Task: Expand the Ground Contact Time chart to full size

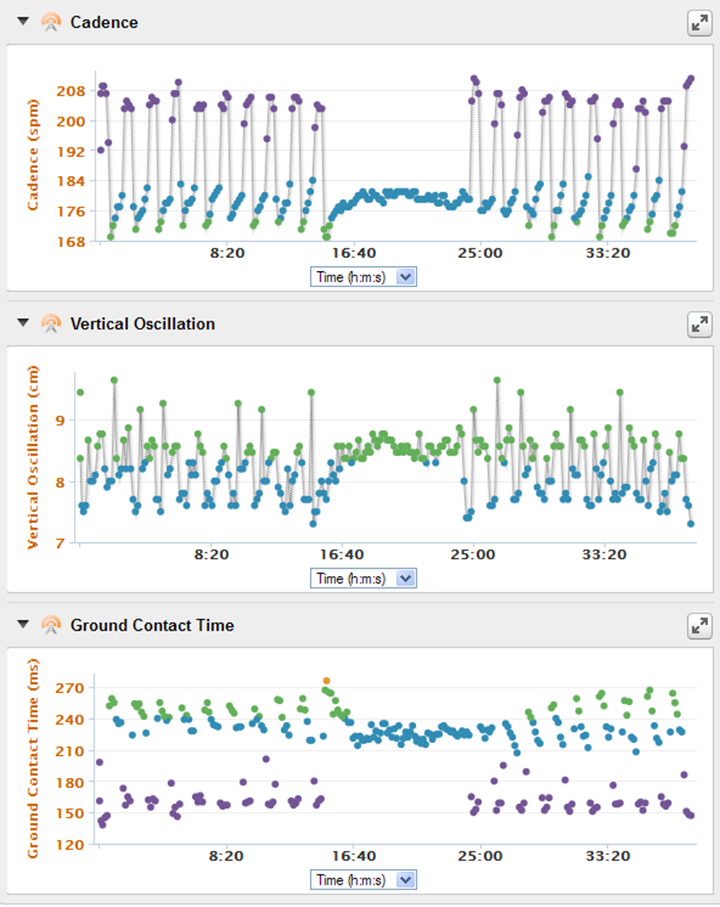Action: click(x=699, y=626)
